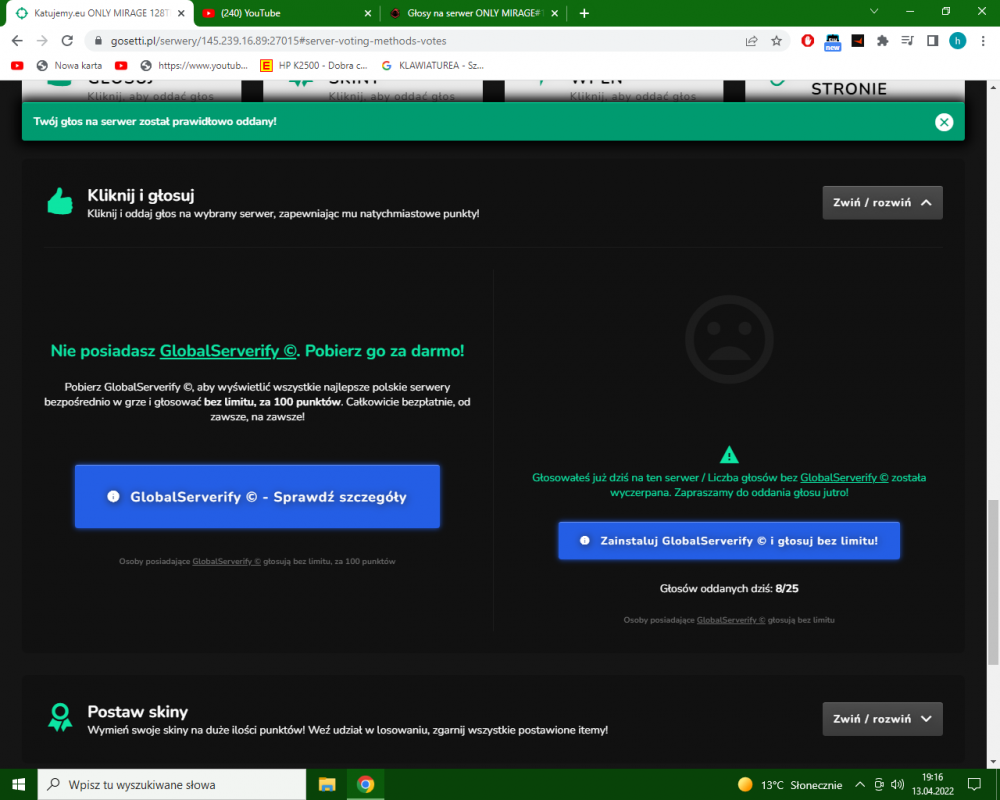Click the browser forward arrow
The image size is (1000, 800).
(x=42, y=41)
